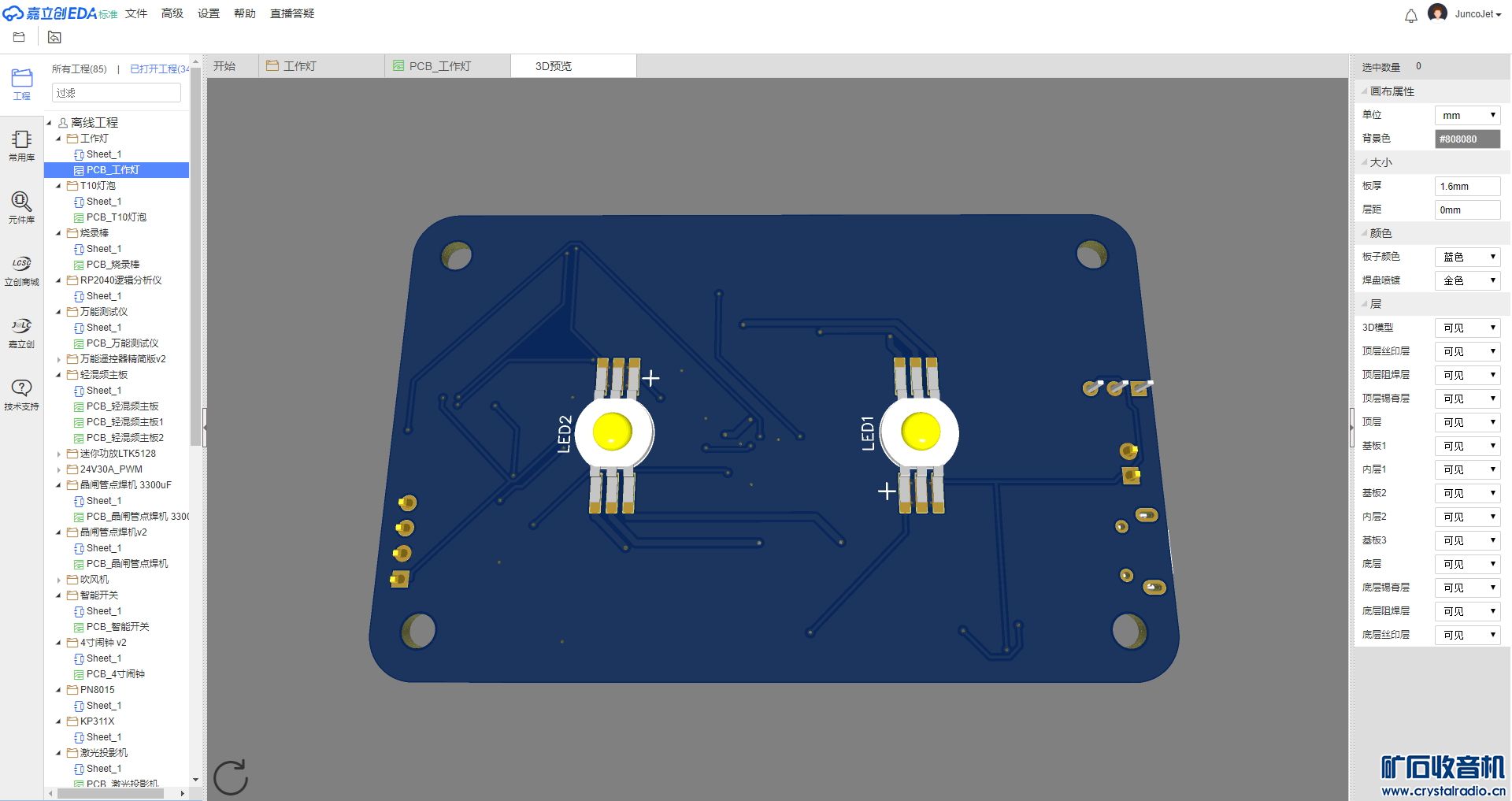Change 顶层丝印层 visibility dropdown
This screenshot has width=1512, height=801.
pos(1467,351)
